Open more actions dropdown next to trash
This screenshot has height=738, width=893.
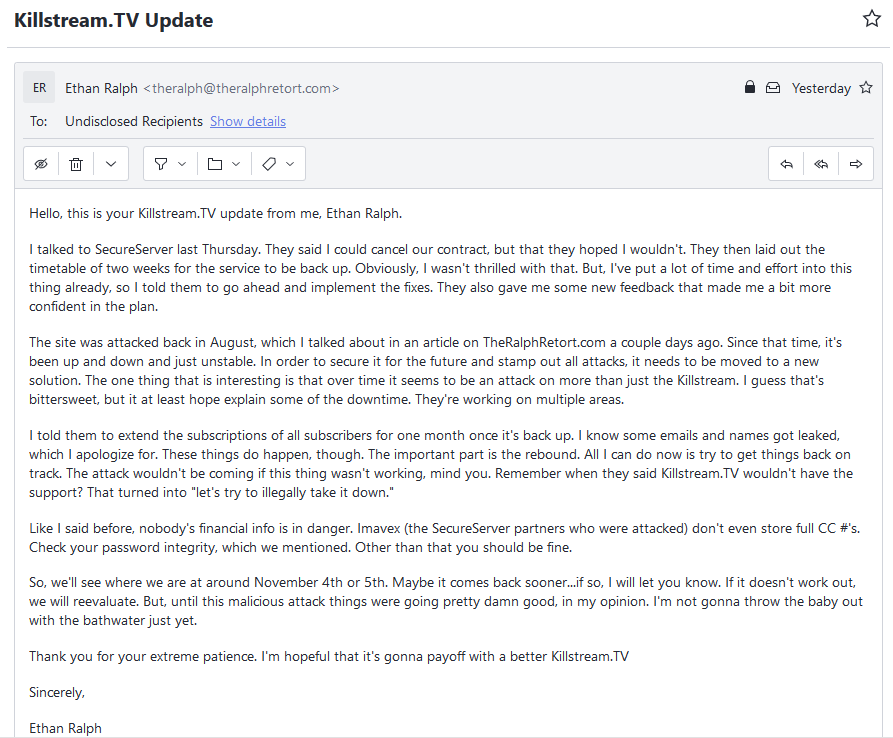point(111,164)
